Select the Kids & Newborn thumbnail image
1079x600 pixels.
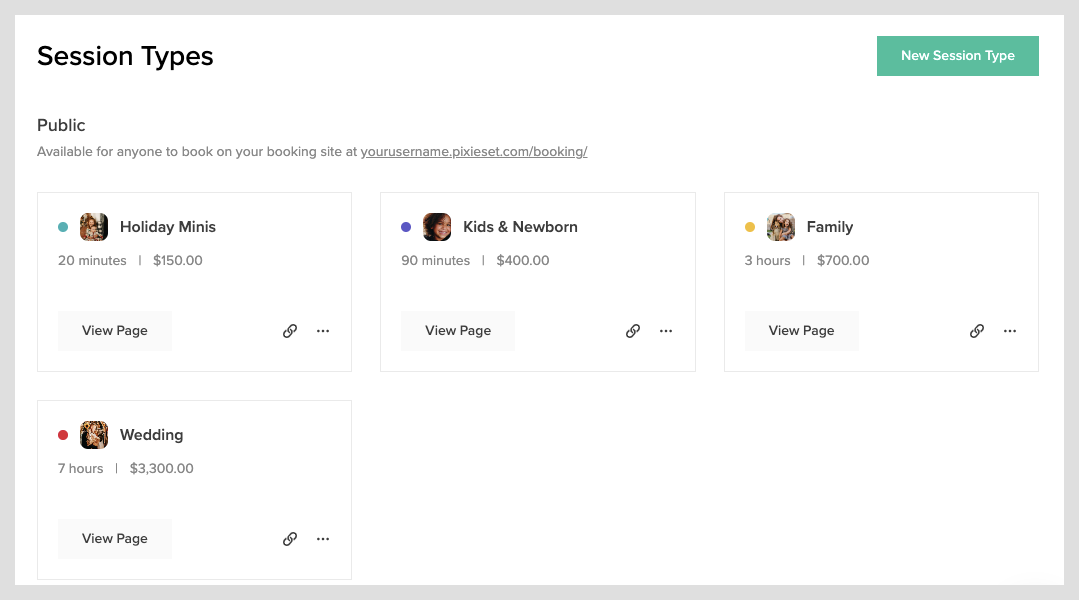coord(437,227)
